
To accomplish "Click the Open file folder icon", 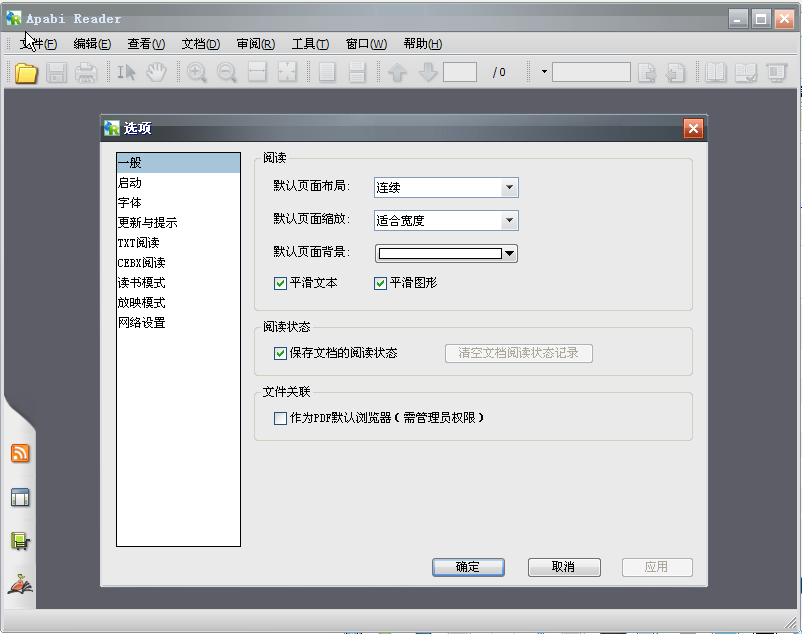I will 26,73.
